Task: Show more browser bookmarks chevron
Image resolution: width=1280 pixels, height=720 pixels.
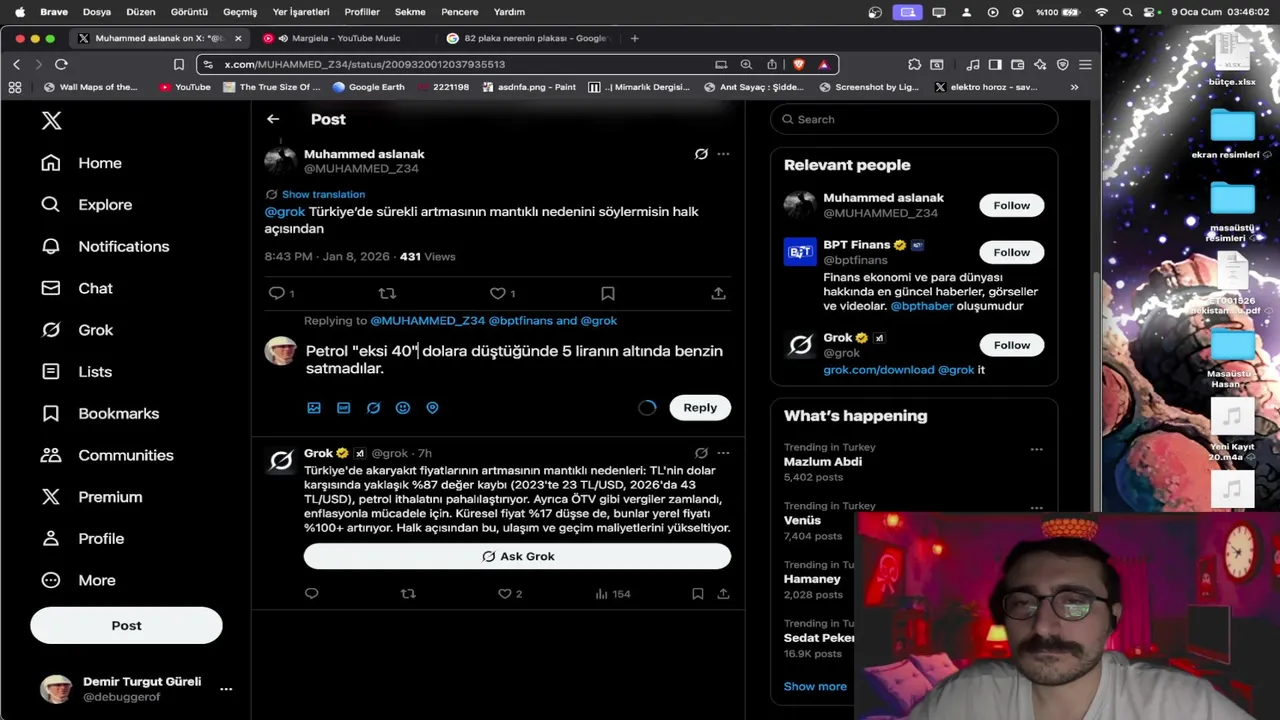Action: 1074,87
